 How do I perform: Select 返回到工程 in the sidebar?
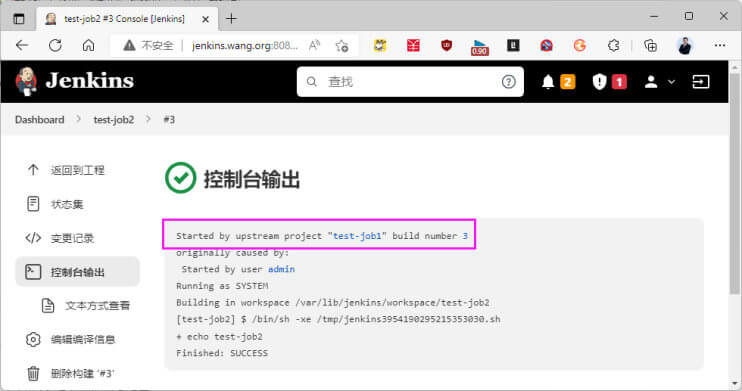(x=78, y=170)
